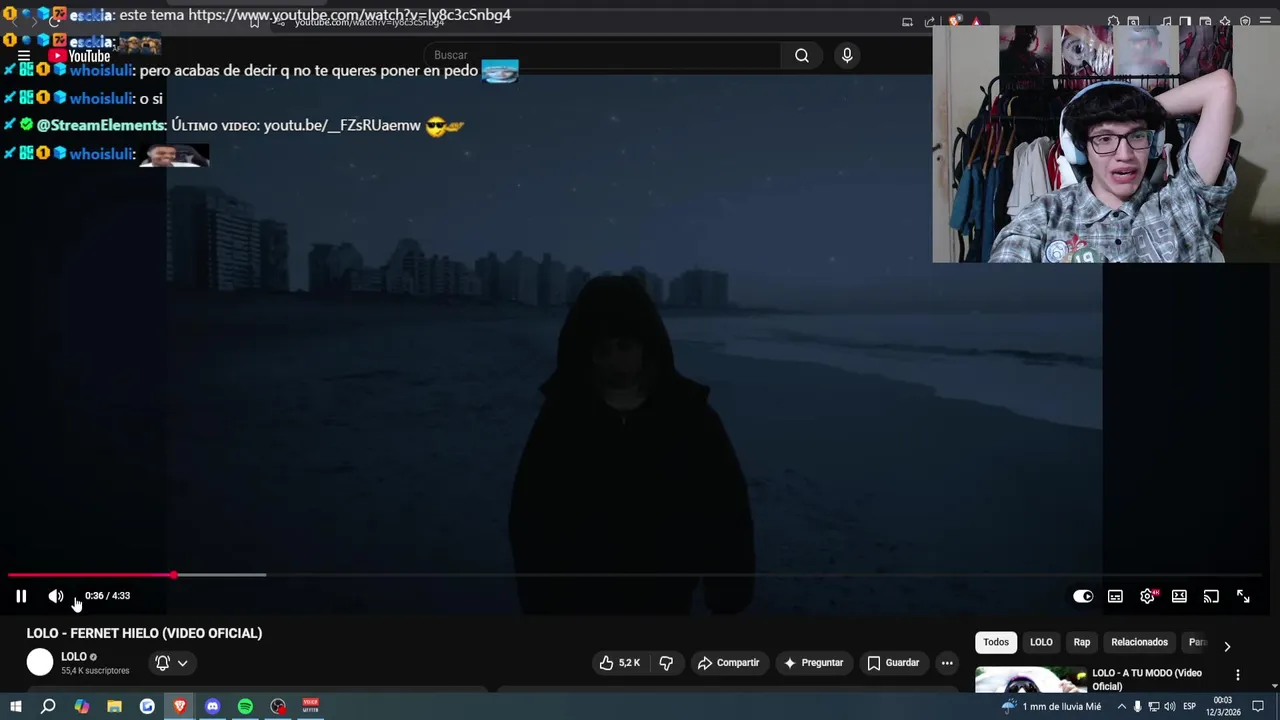Open system volume tray icon

(1170, 707)
